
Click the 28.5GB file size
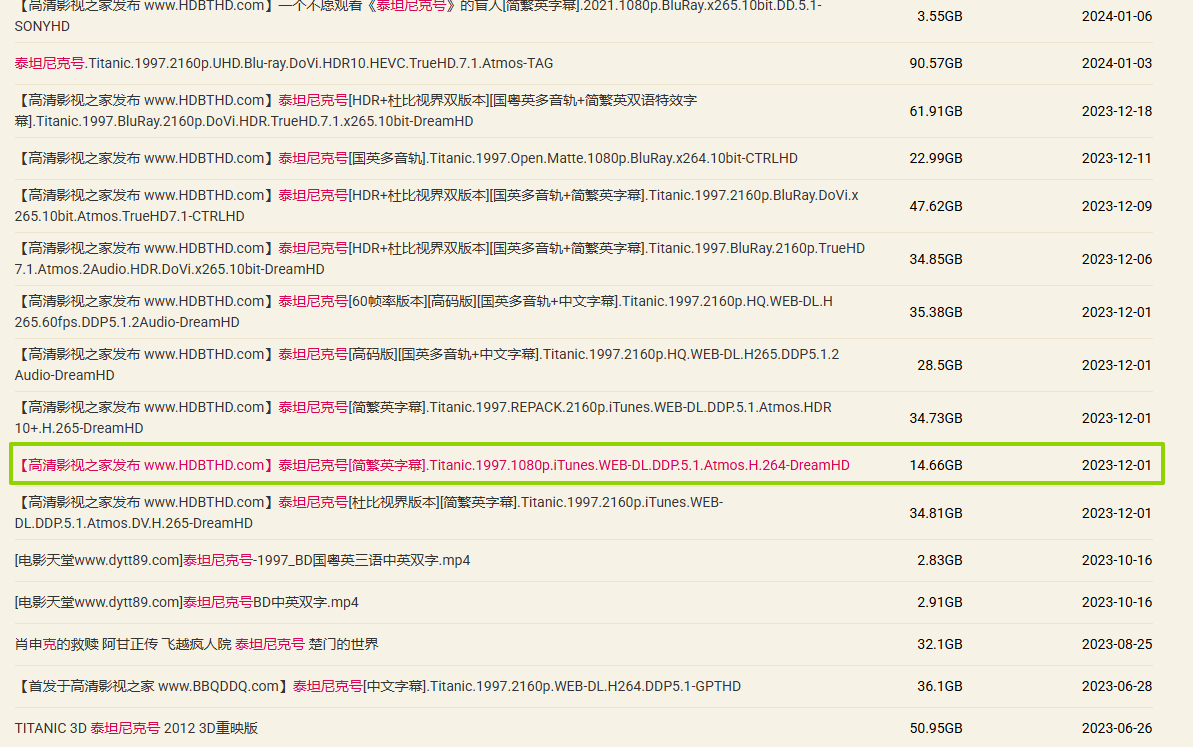point(940,365)
